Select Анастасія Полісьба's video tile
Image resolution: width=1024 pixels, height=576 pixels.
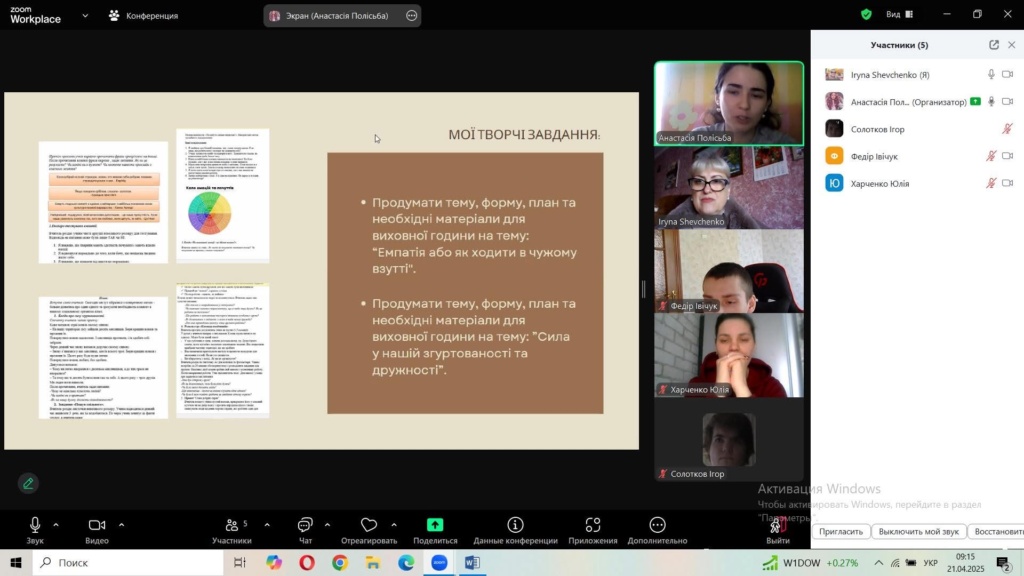tap(729, 103)
